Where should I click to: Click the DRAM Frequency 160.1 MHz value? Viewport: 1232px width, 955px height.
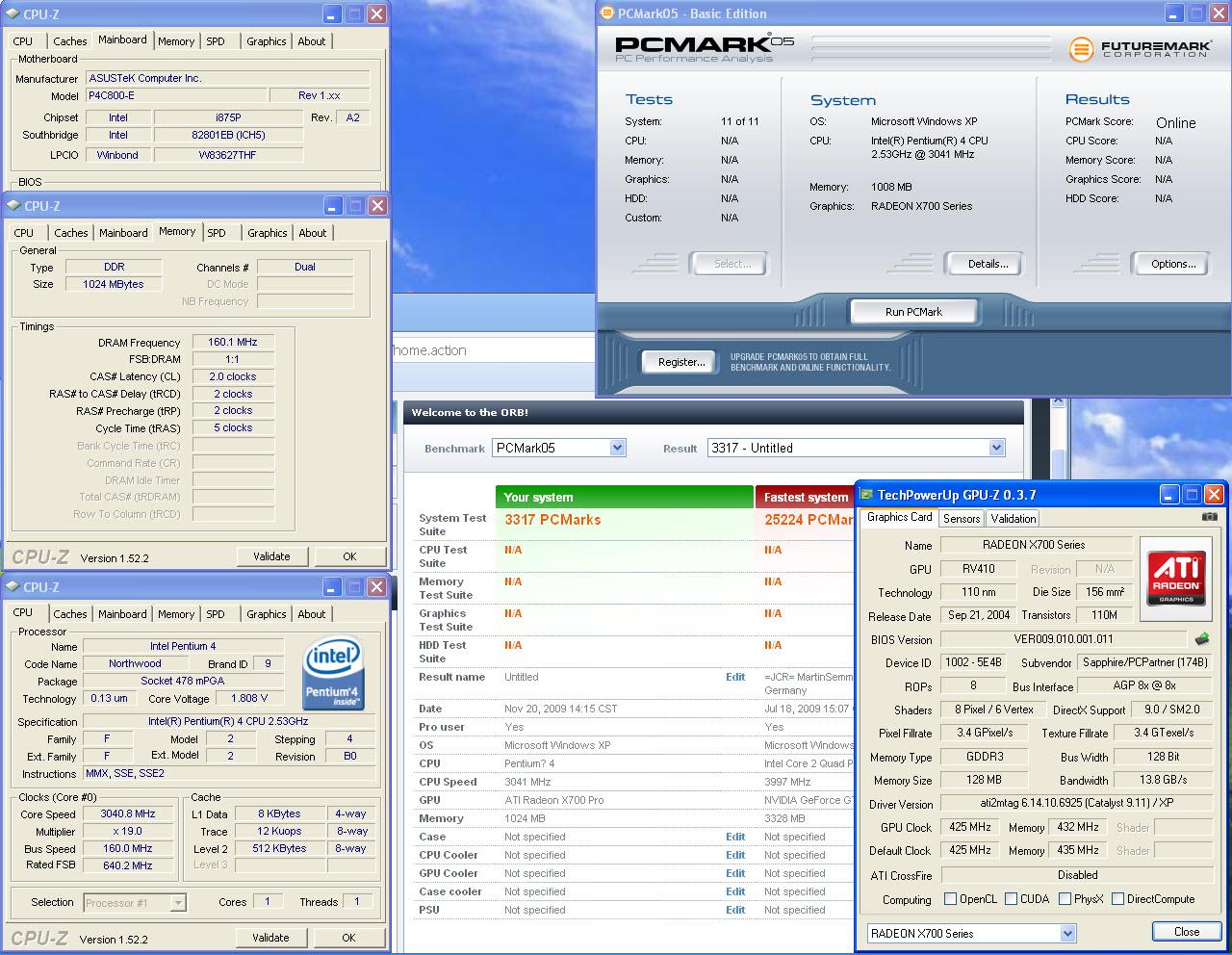[x=233, y=342]
